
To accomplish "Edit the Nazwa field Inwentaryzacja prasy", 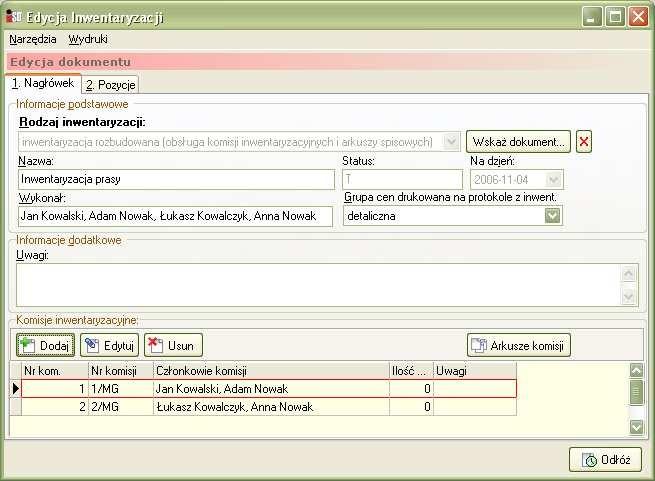I will click(176, 179).
